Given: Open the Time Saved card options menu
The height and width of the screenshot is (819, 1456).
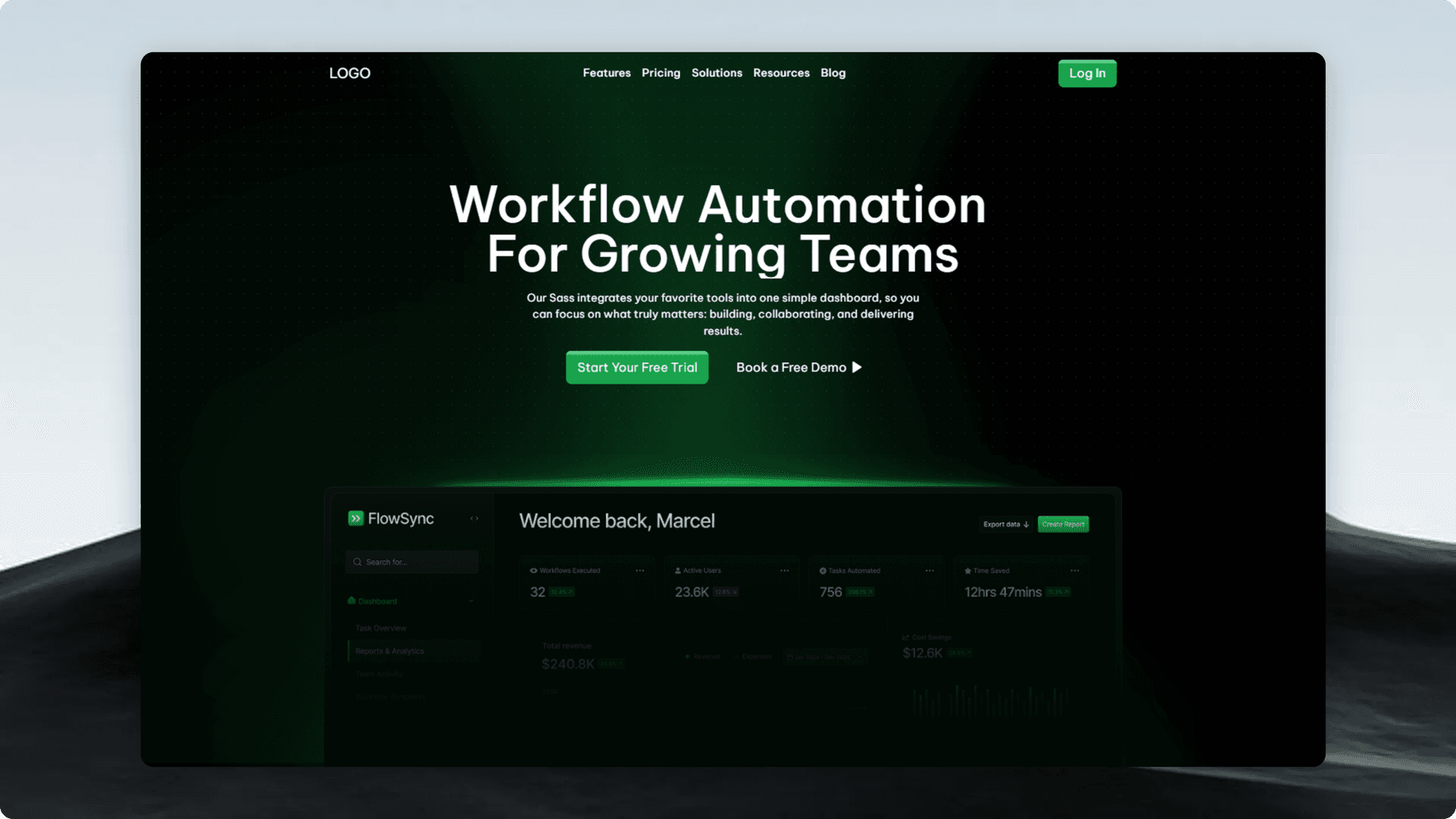Looking at the screenshot, I should [1075, 570].
